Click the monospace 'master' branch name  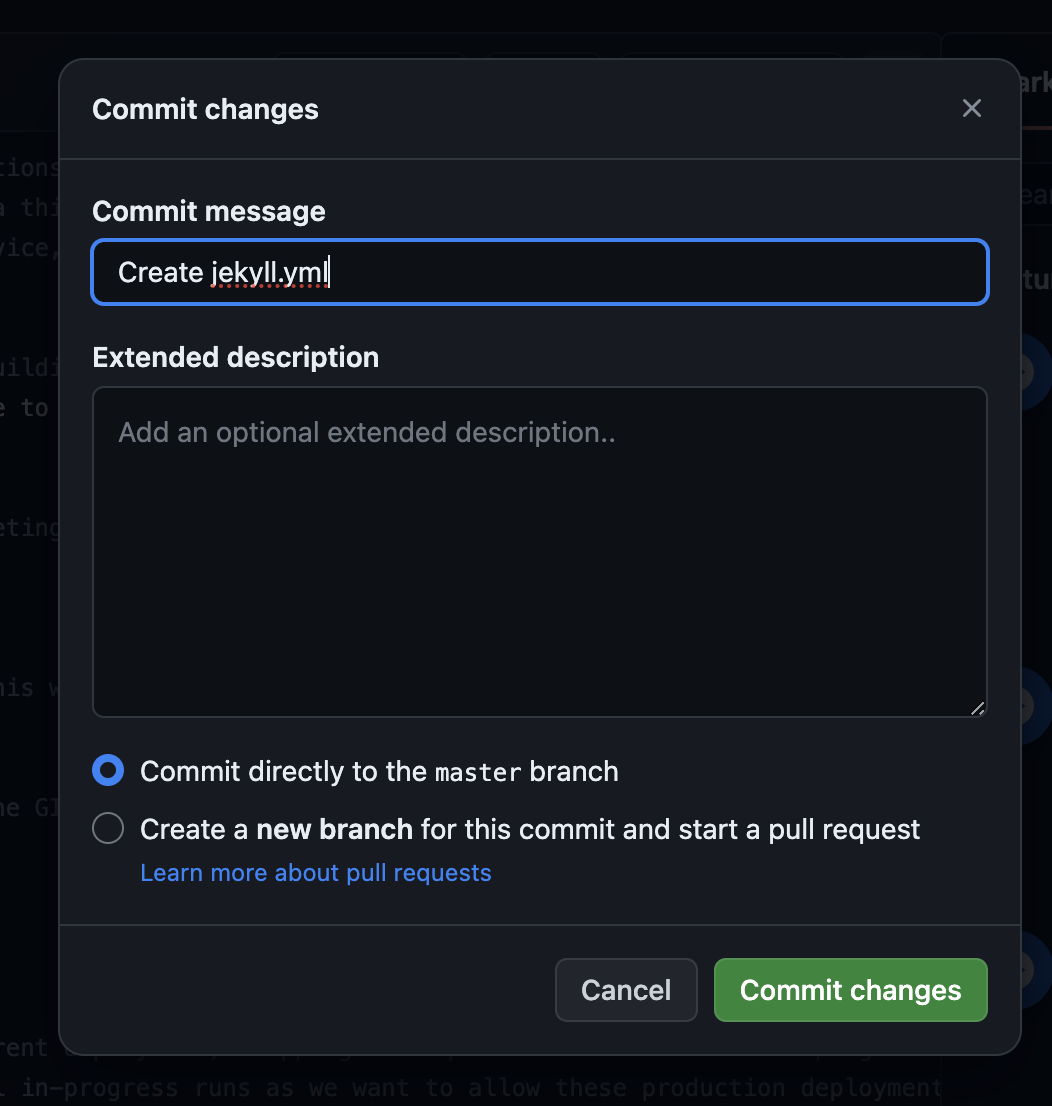pyautogui.click(x=478, y=772)
